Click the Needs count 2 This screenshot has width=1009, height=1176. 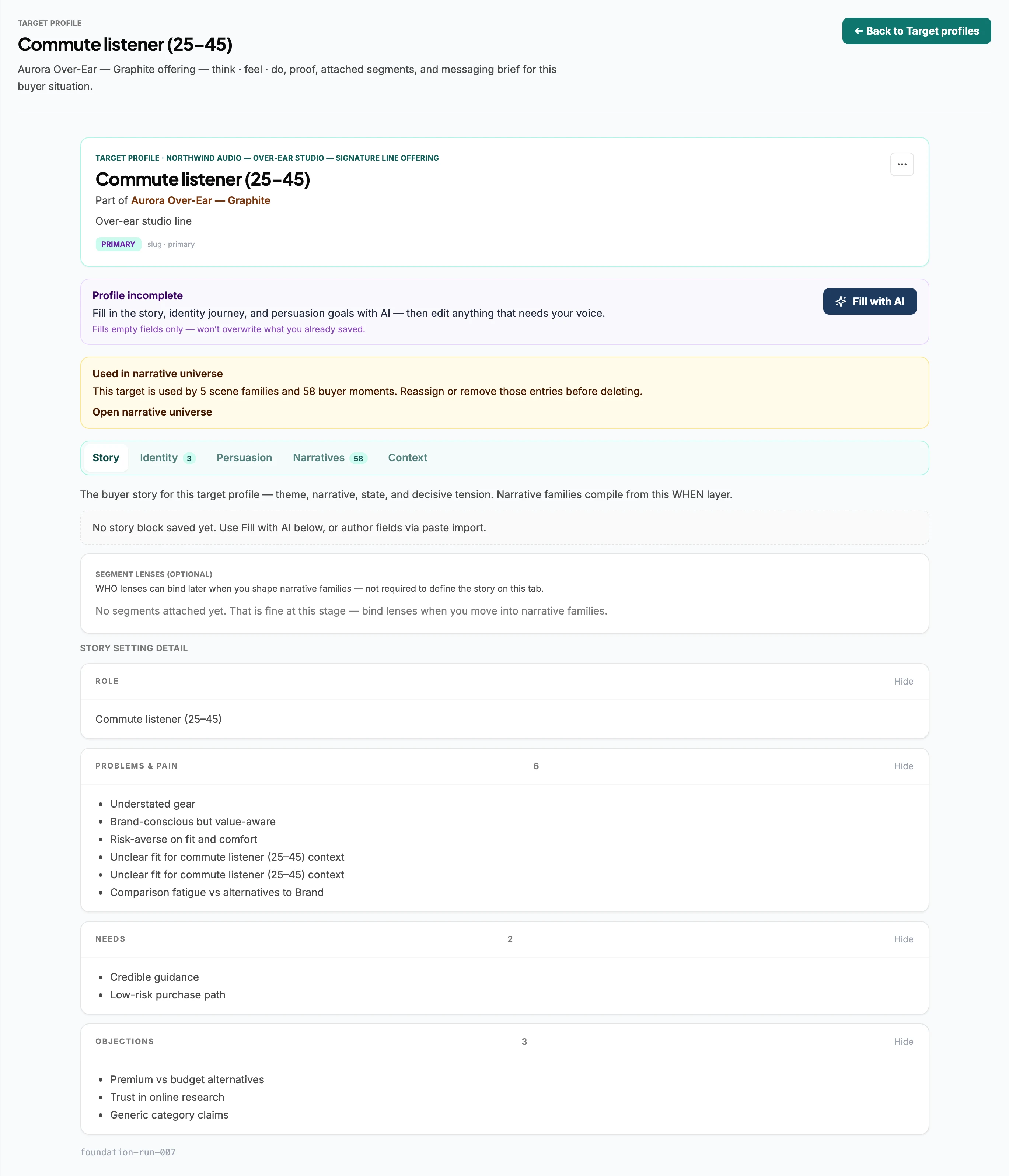pos(510,939)
